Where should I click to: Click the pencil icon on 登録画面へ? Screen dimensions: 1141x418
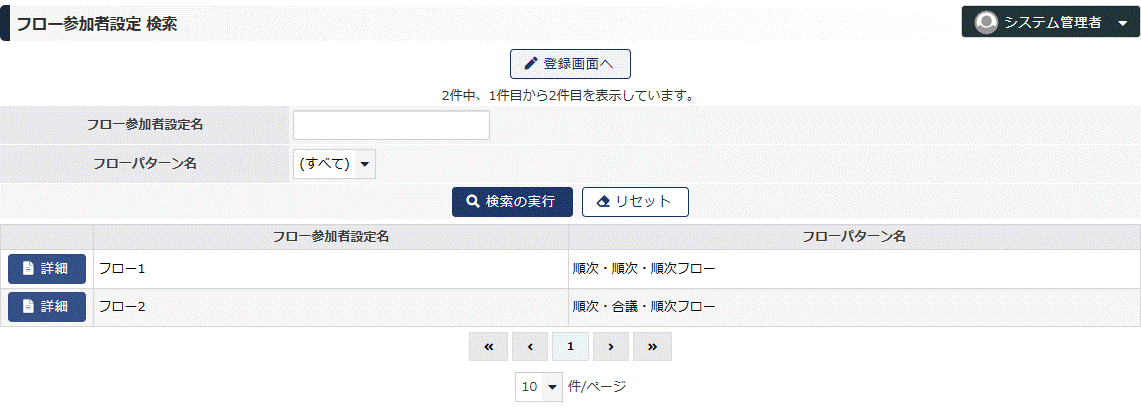tap(530, 64)
